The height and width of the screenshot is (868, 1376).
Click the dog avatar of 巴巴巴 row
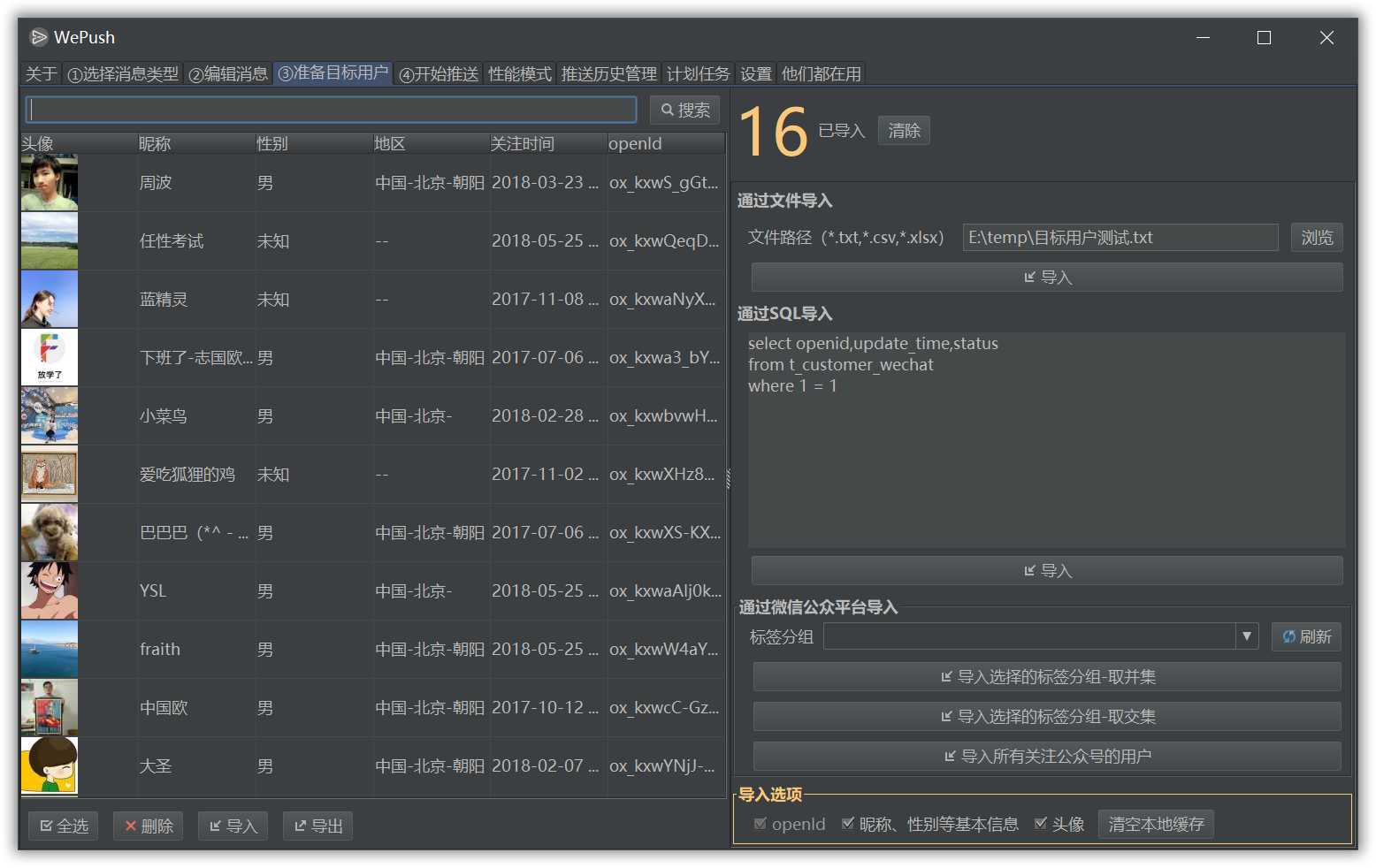coord(50,532)
